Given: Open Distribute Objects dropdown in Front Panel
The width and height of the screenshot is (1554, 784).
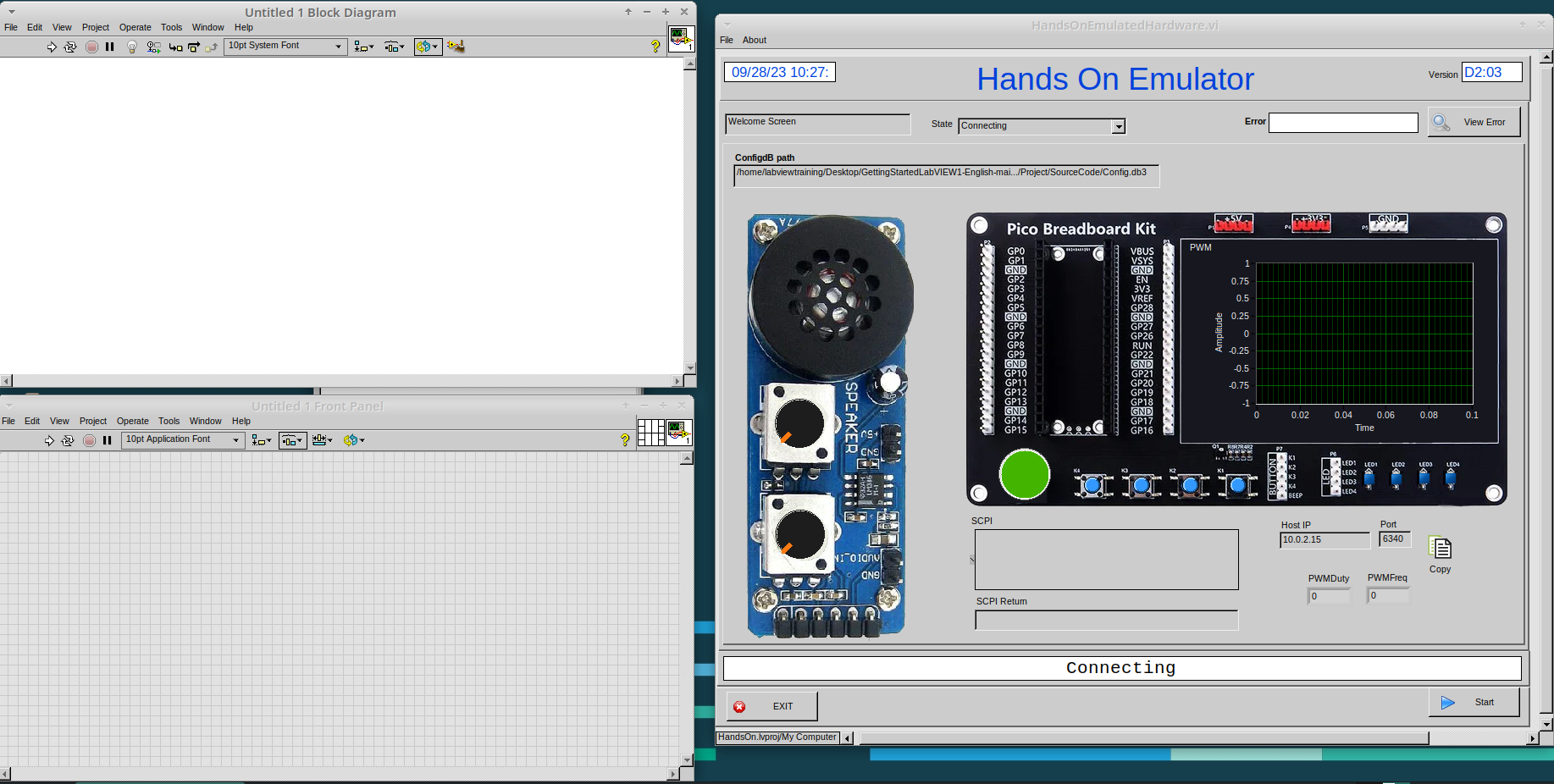Looking at the screenshot, I should tap(292, 440).
